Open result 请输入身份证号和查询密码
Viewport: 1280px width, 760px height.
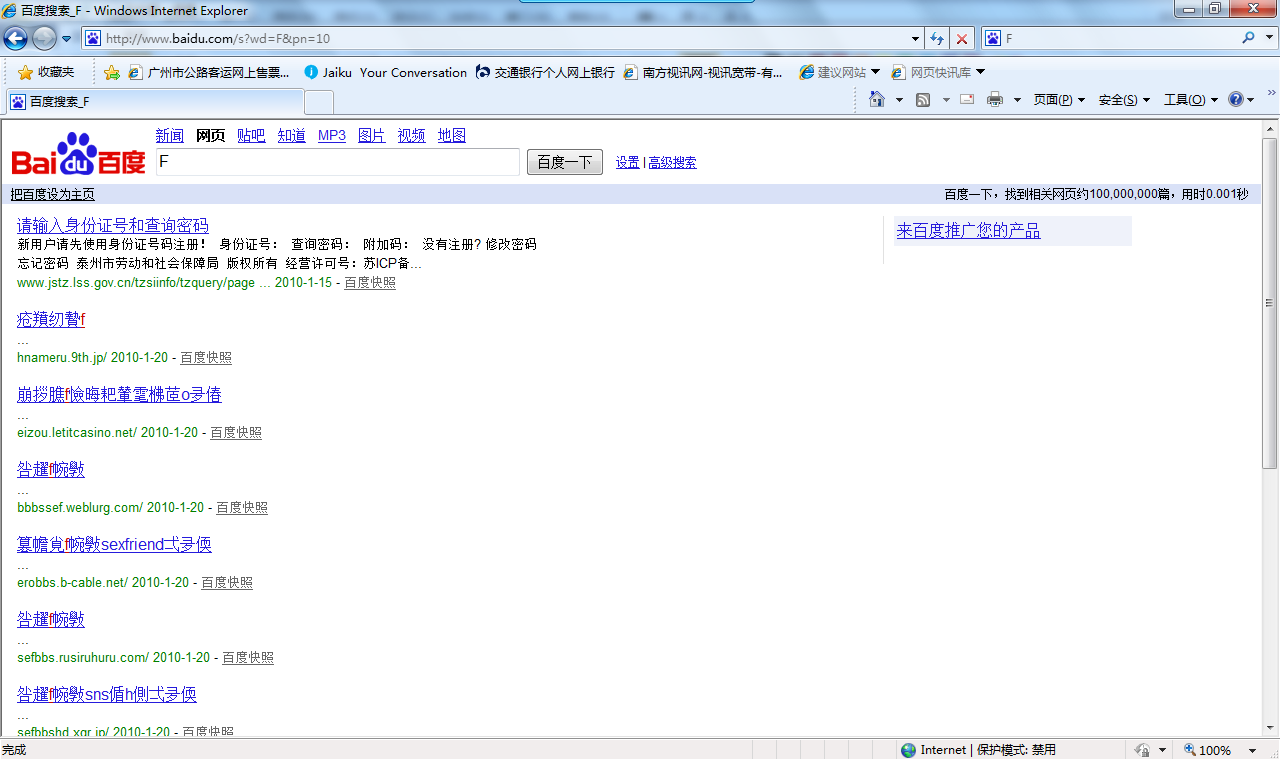click(113, 226)
